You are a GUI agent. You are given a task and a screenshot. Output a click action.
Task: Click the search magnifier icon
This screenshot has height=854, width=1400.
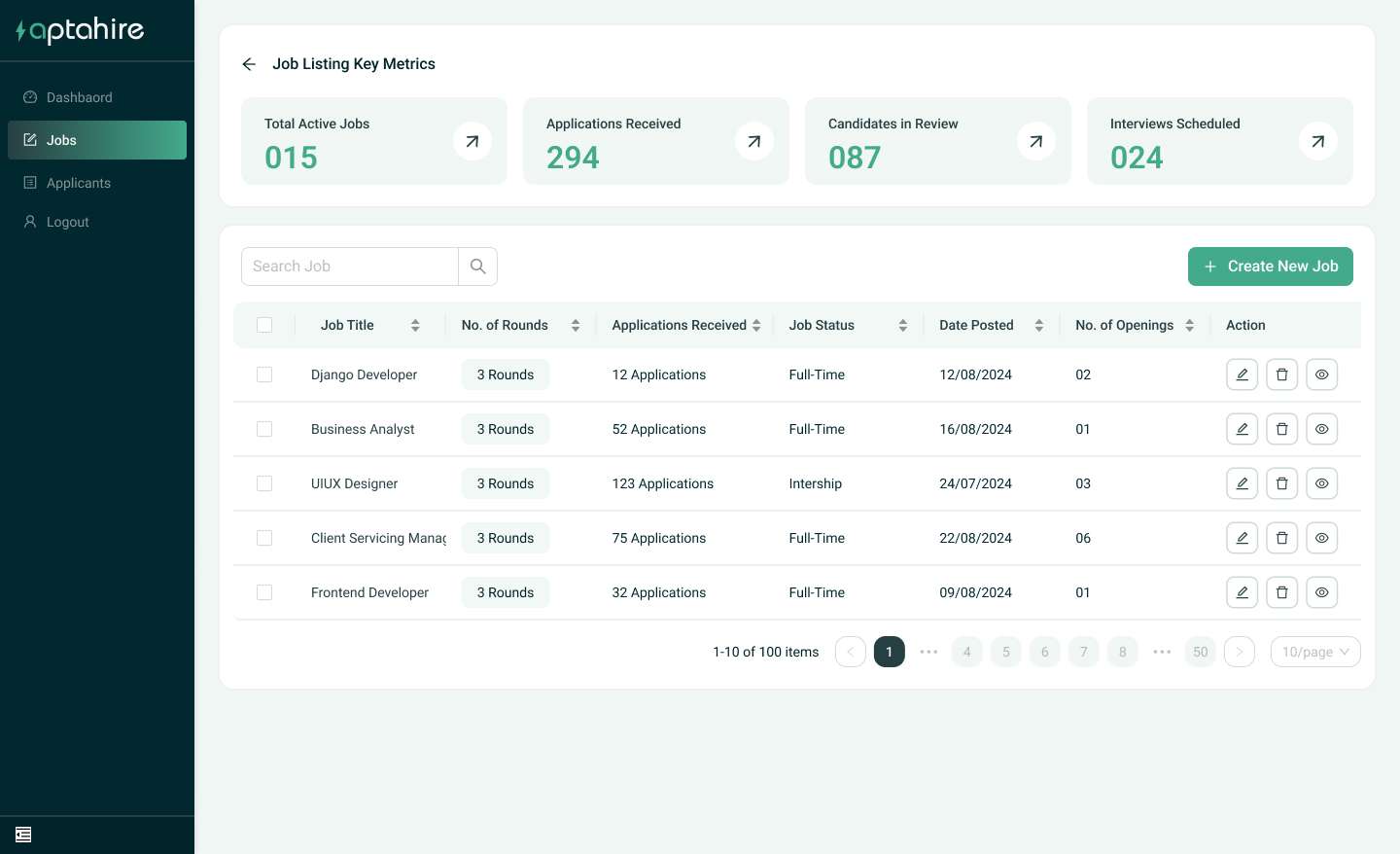coord(477,267)
